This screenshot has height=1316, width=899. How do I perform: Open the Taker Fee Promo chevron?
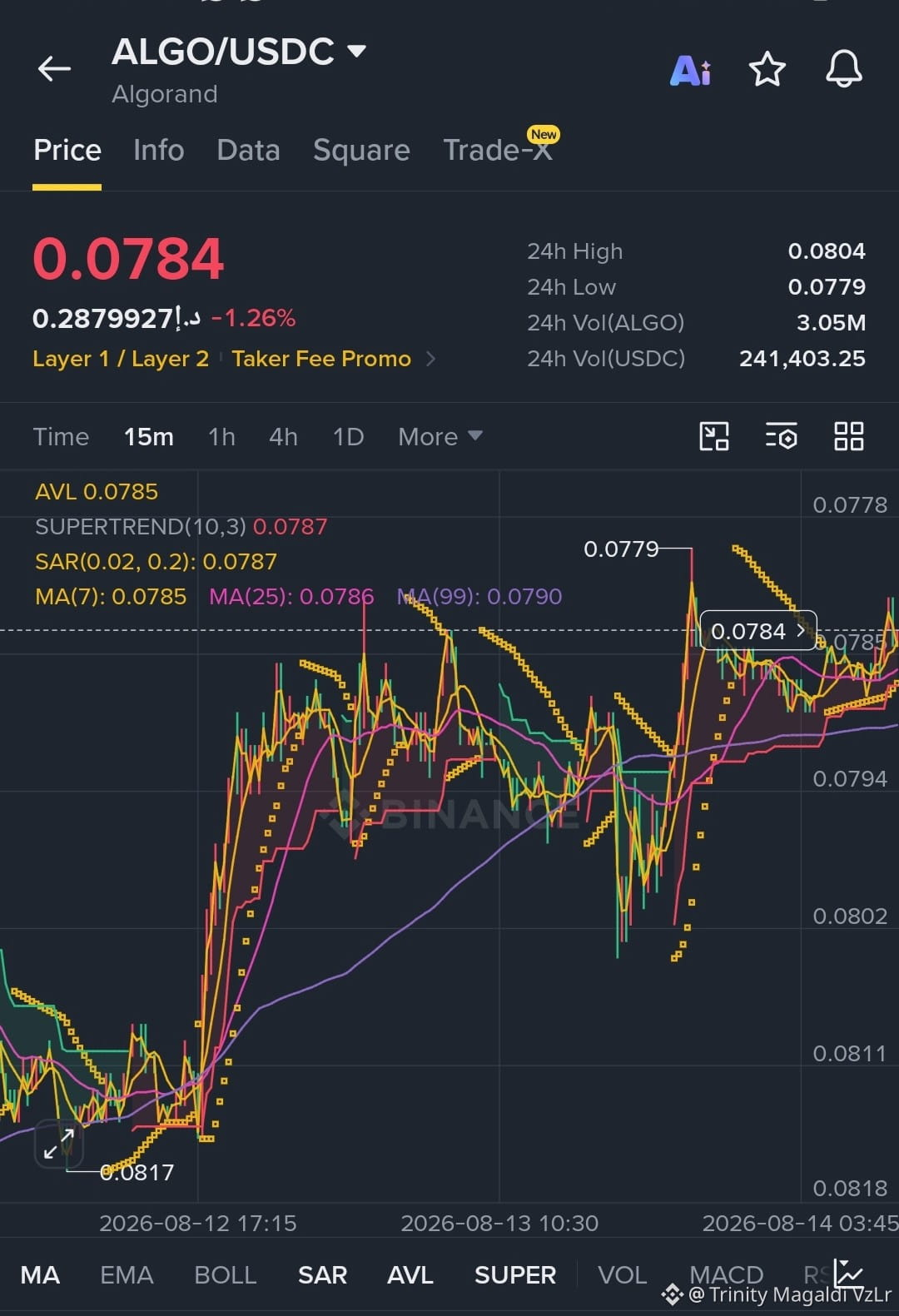430,359
